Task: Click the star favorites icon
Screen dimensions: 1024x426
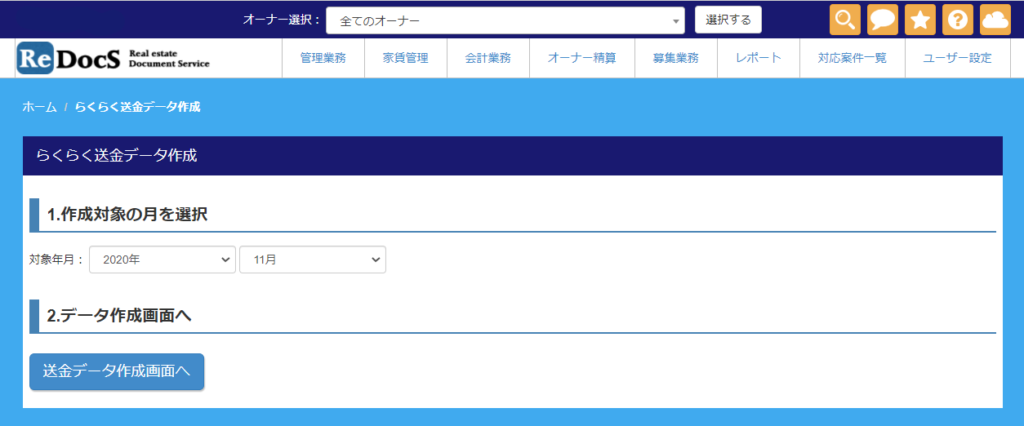Action: coord(920,20)
